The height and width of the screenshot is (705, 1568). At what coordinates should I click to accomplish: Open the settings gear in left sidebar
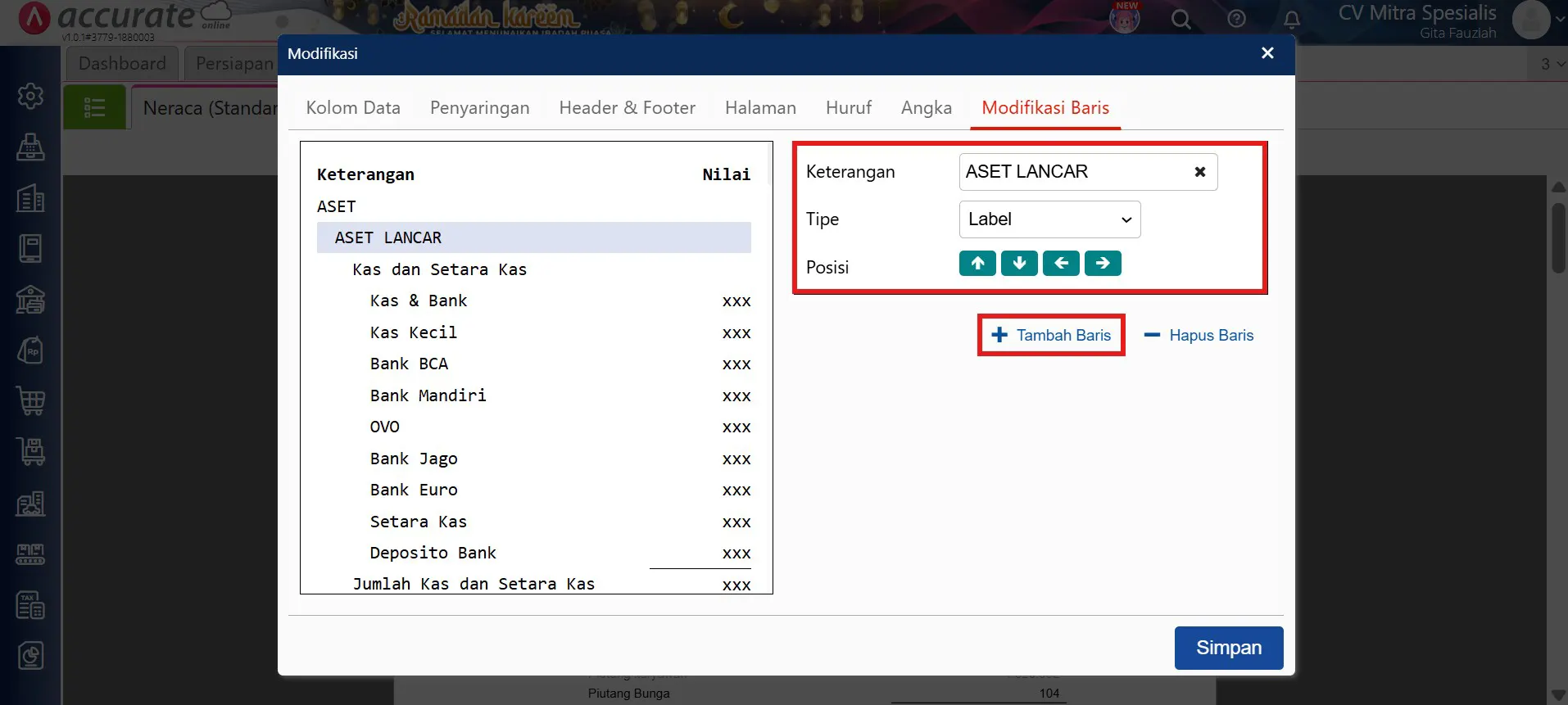click(x=30, y=96)
